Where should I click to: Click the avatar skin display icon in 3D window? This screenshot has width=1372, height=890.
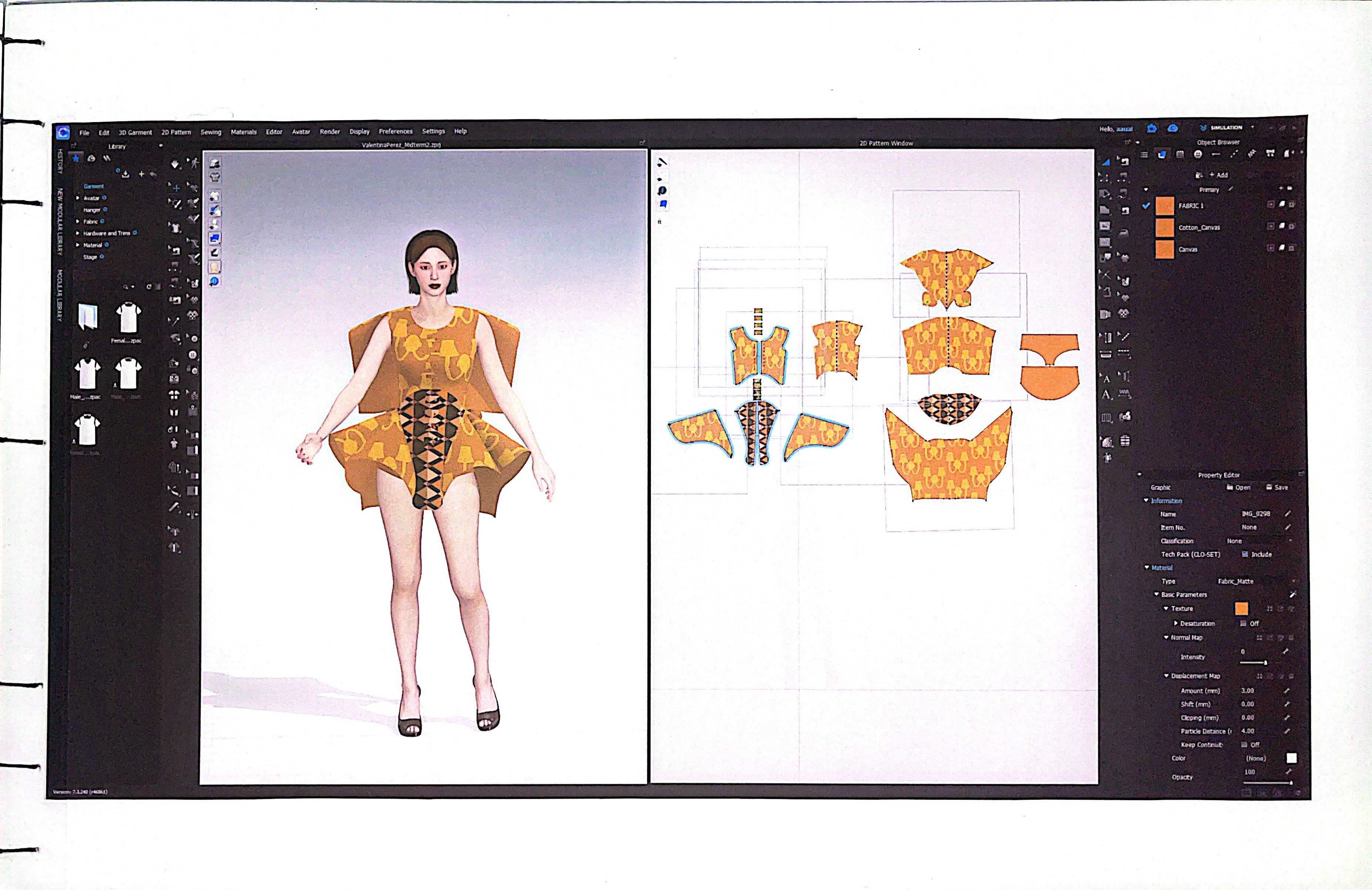coord(215,267)
